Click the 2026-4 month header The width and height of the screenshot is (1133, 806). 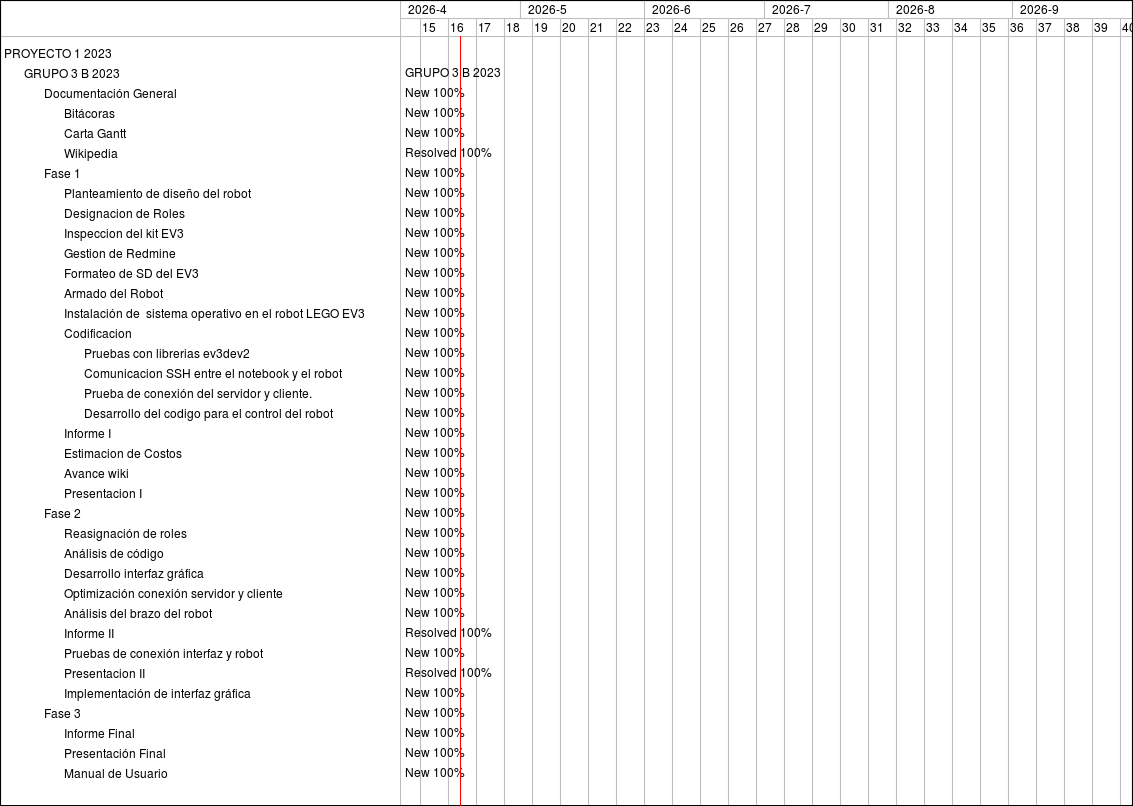(x=427, y=10)
